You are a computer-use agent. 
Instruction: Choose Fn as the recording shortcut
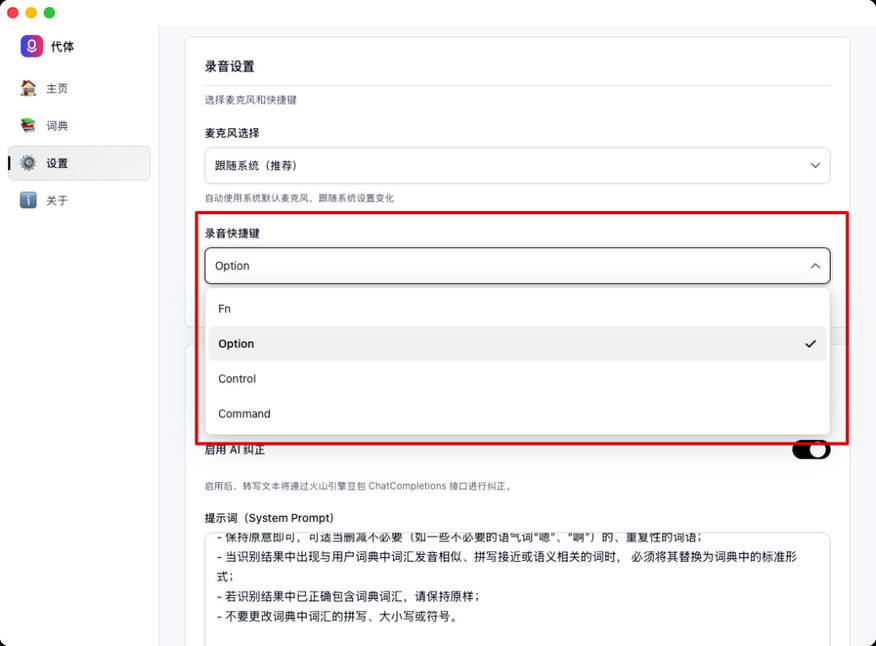(x=225, y=309)
